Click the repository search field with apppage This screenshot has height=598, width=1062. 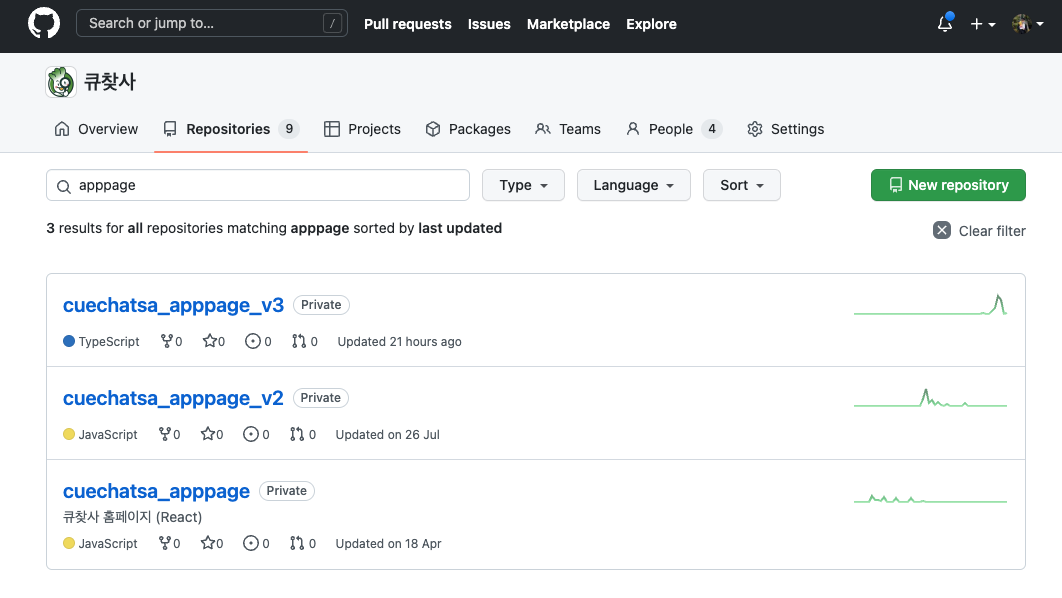coord(258,185)
